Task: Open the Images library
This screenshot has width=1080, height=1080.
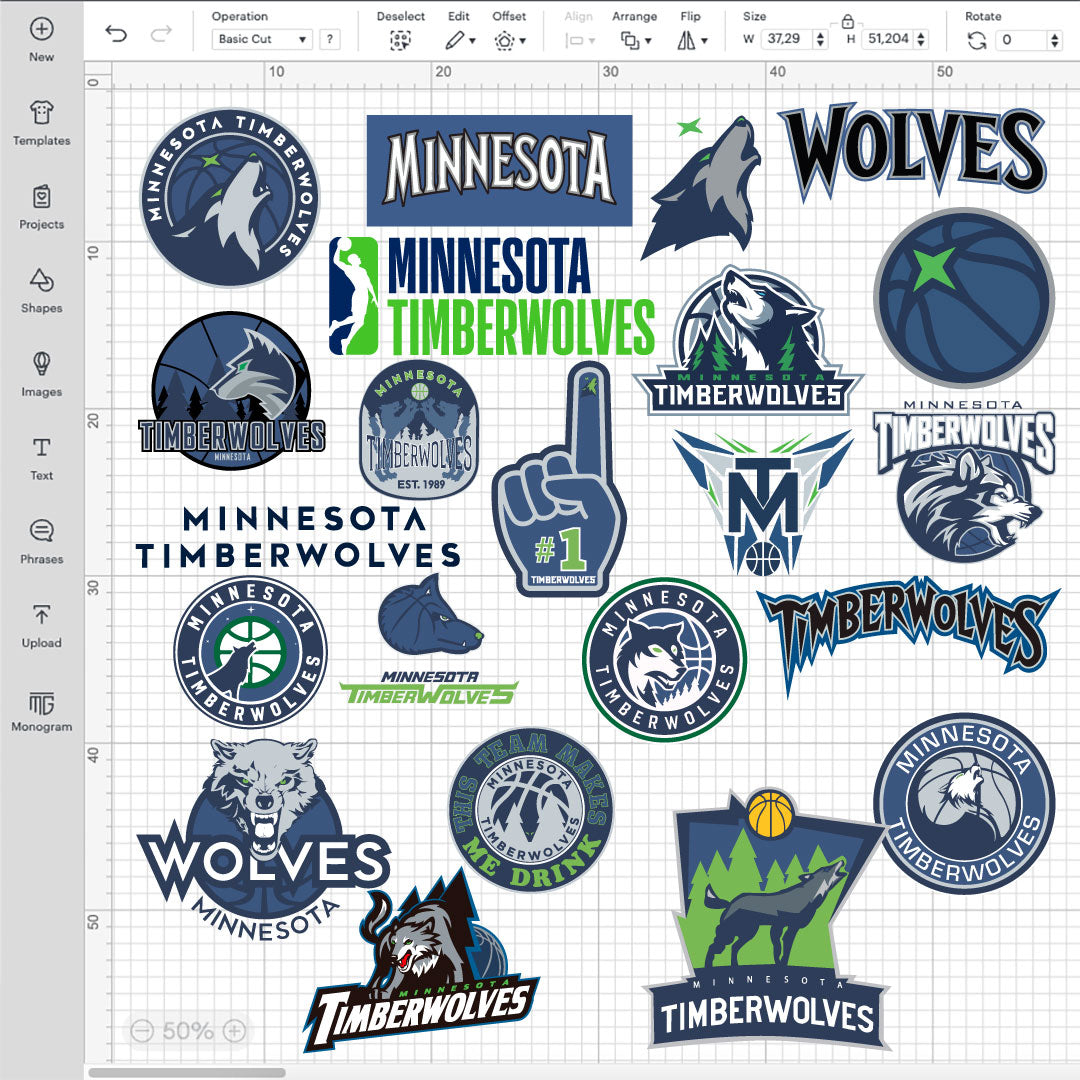Action: click(x=41, y=374)
